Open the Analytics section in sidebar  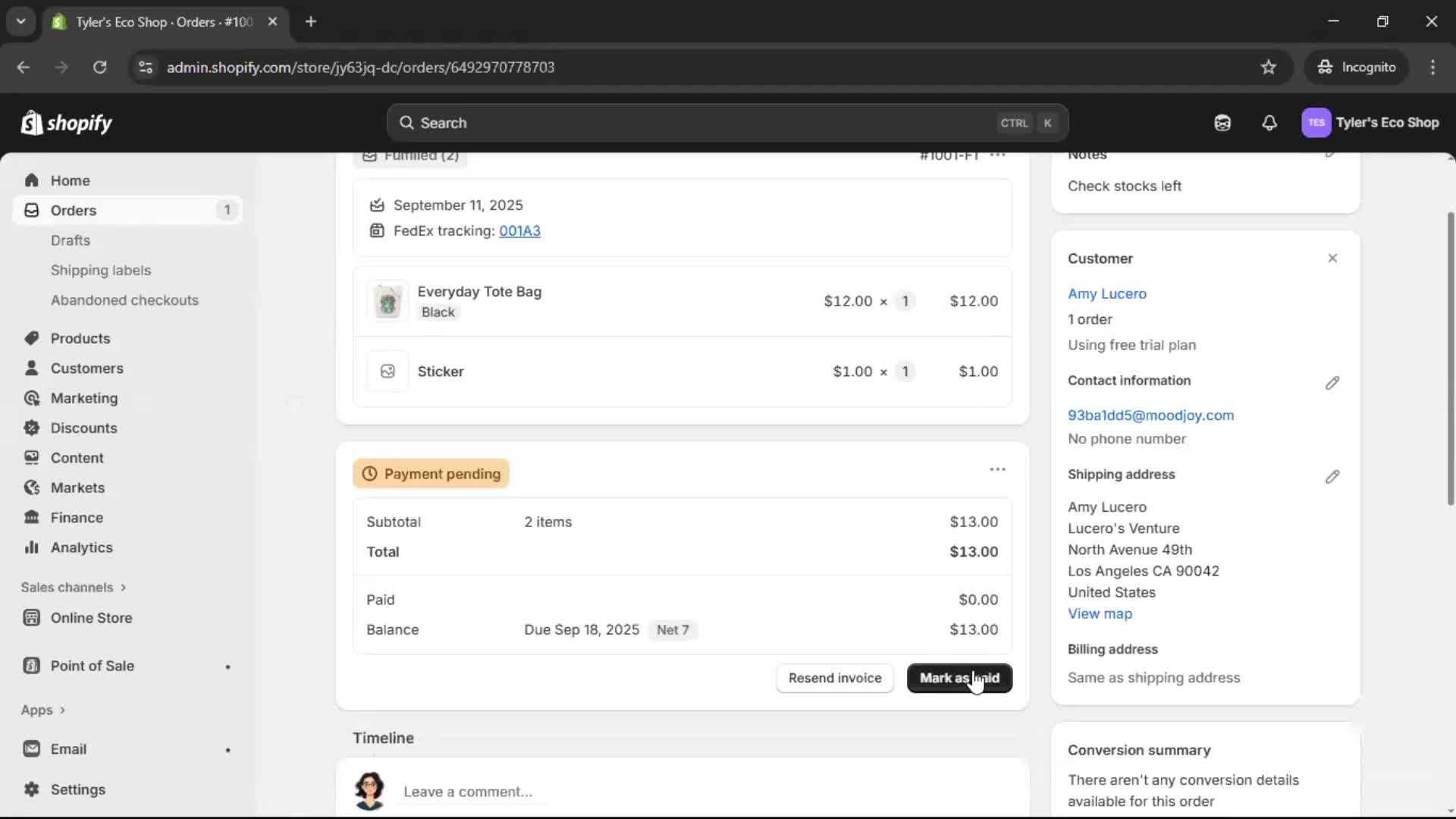click(x=81, y=548)
